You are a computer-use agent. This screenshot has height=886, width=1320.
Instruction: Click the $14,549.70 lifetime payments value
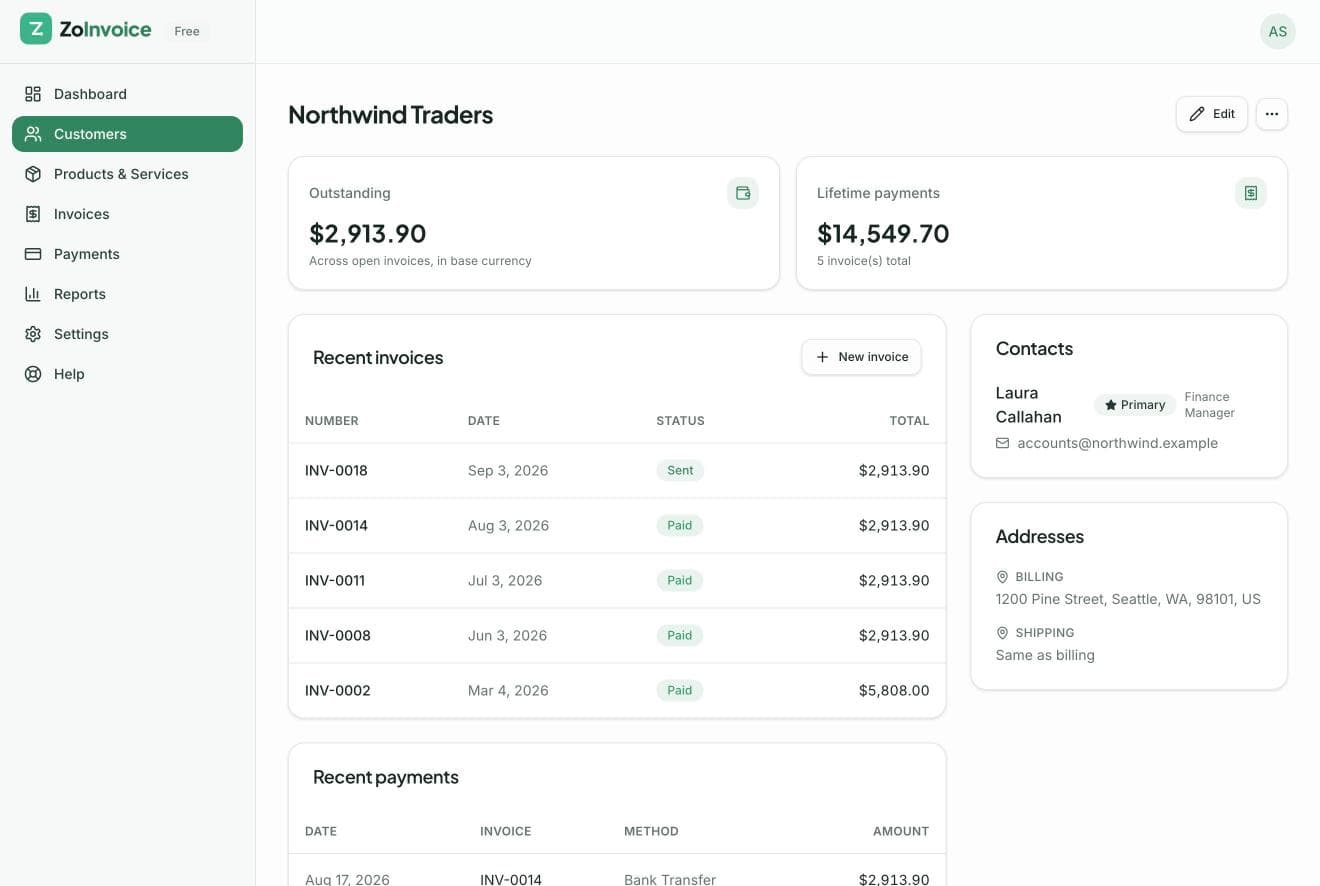pos(883,233)
